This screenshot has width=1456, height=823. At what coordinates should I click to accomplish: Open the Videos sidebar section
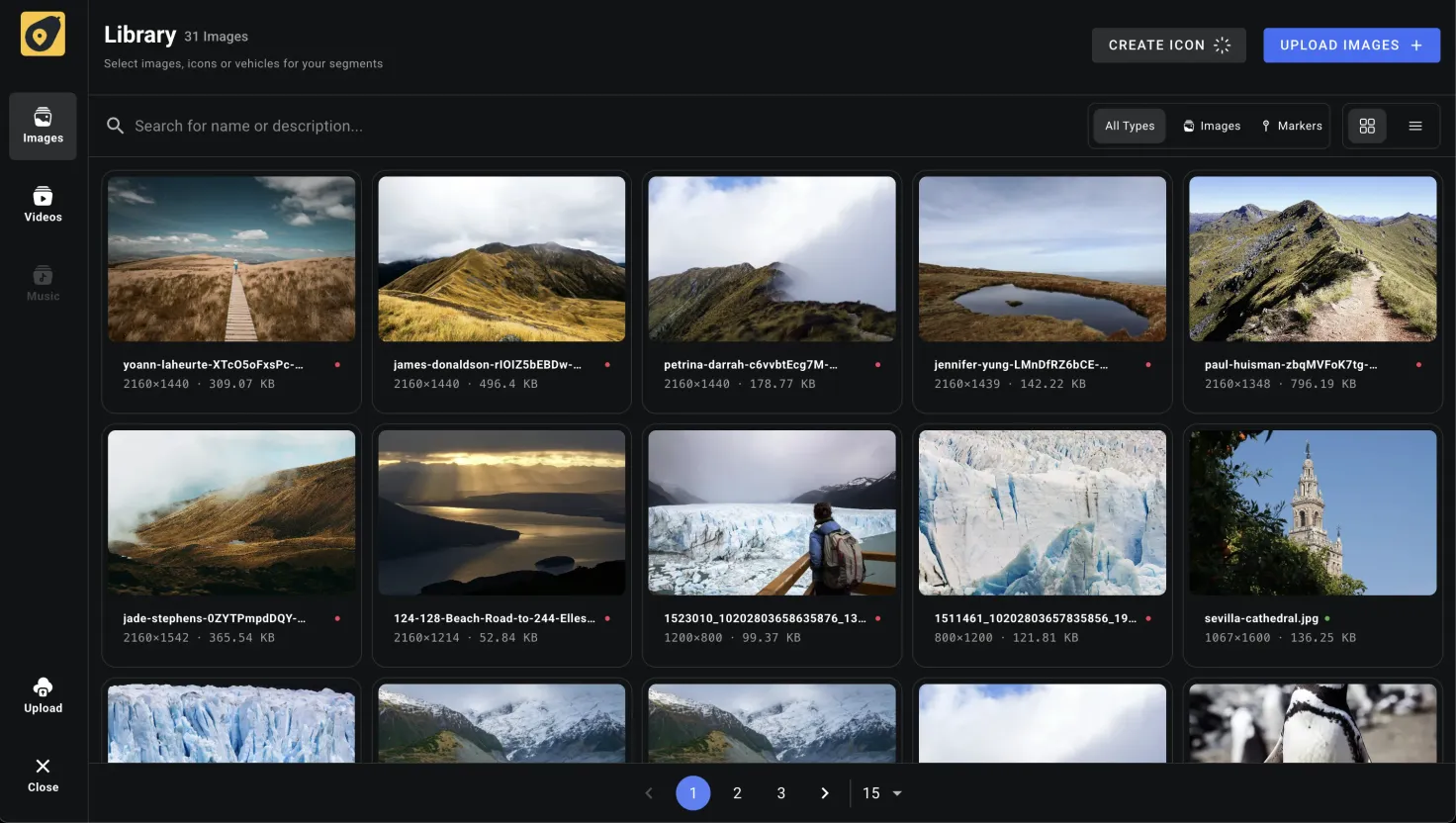coord(43,205)
